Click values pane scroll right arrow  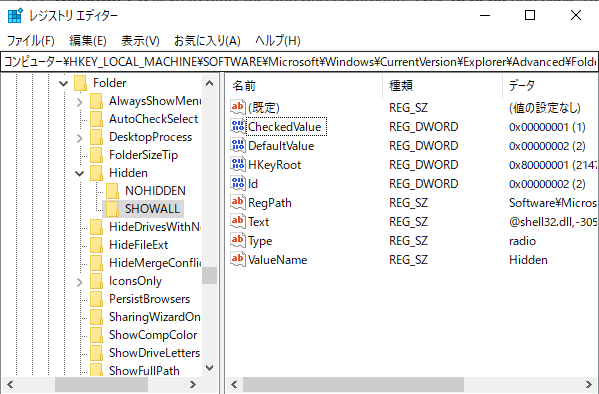(588, 384)
